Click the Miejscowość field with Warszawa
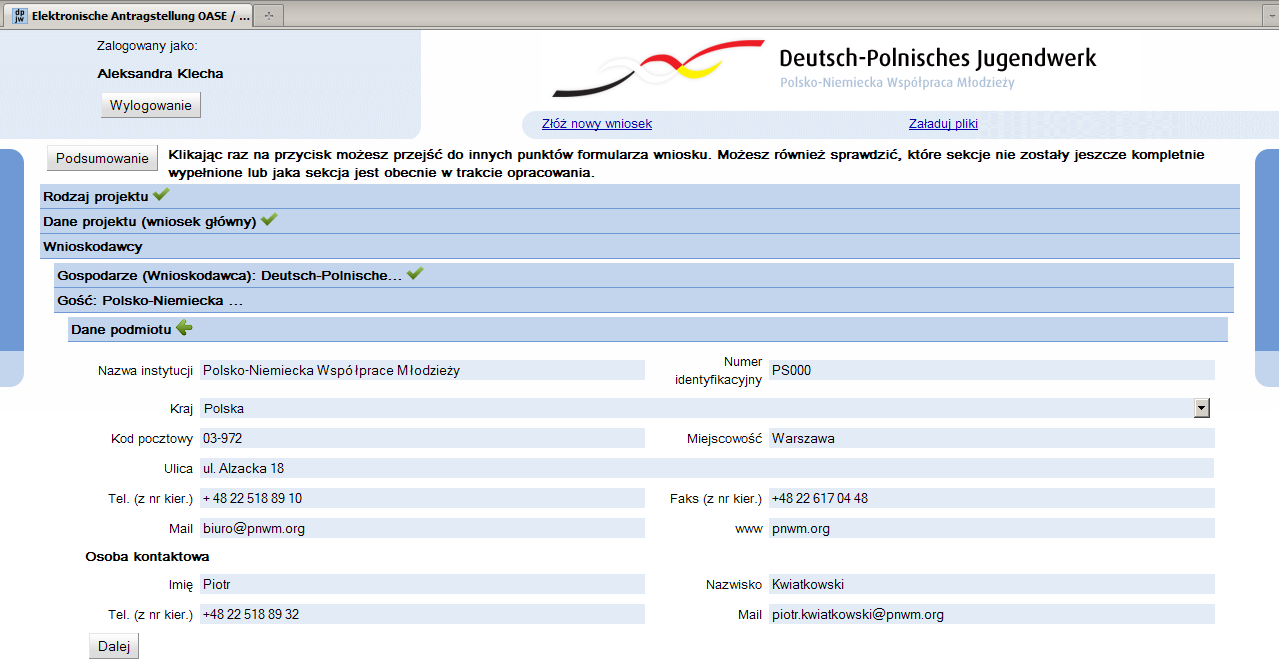1279x671 pixels. tap(992, 438)
